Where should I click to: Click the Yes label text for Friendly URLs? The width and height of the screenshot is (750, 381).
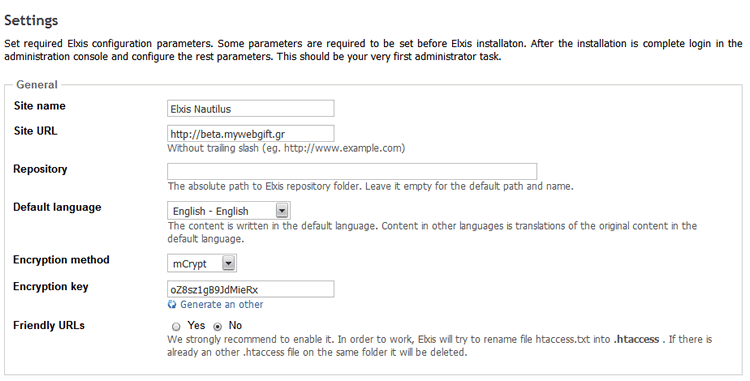click(x=196, y=325)
